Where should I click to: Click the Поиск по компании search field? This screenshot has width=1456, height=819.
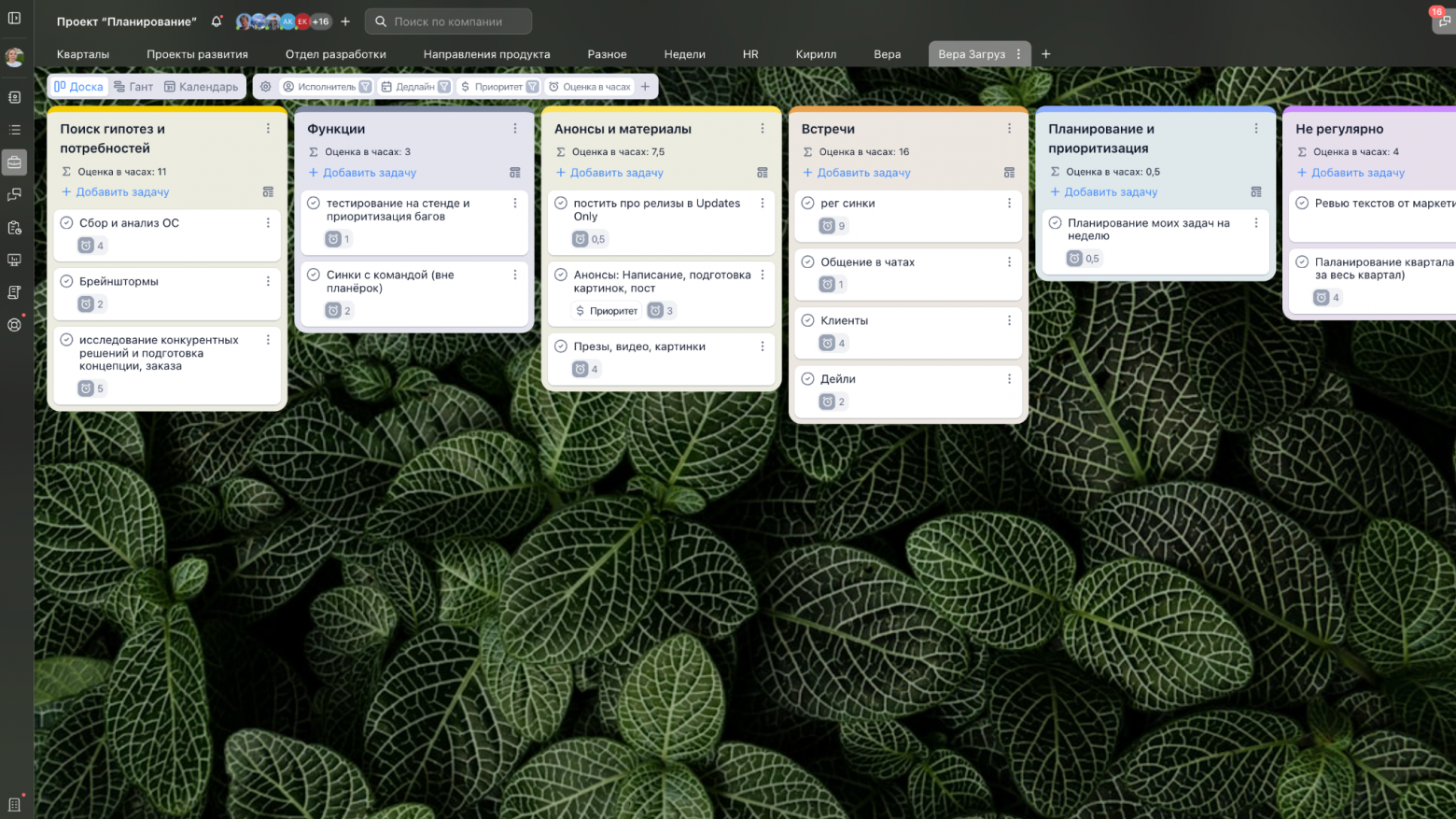click(x=448, y=21)
